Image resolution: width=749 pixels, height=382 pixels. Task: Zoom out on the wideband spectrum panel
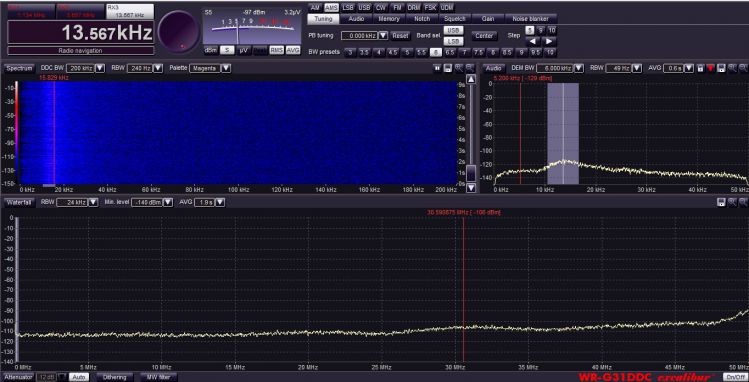click(743, 202)
